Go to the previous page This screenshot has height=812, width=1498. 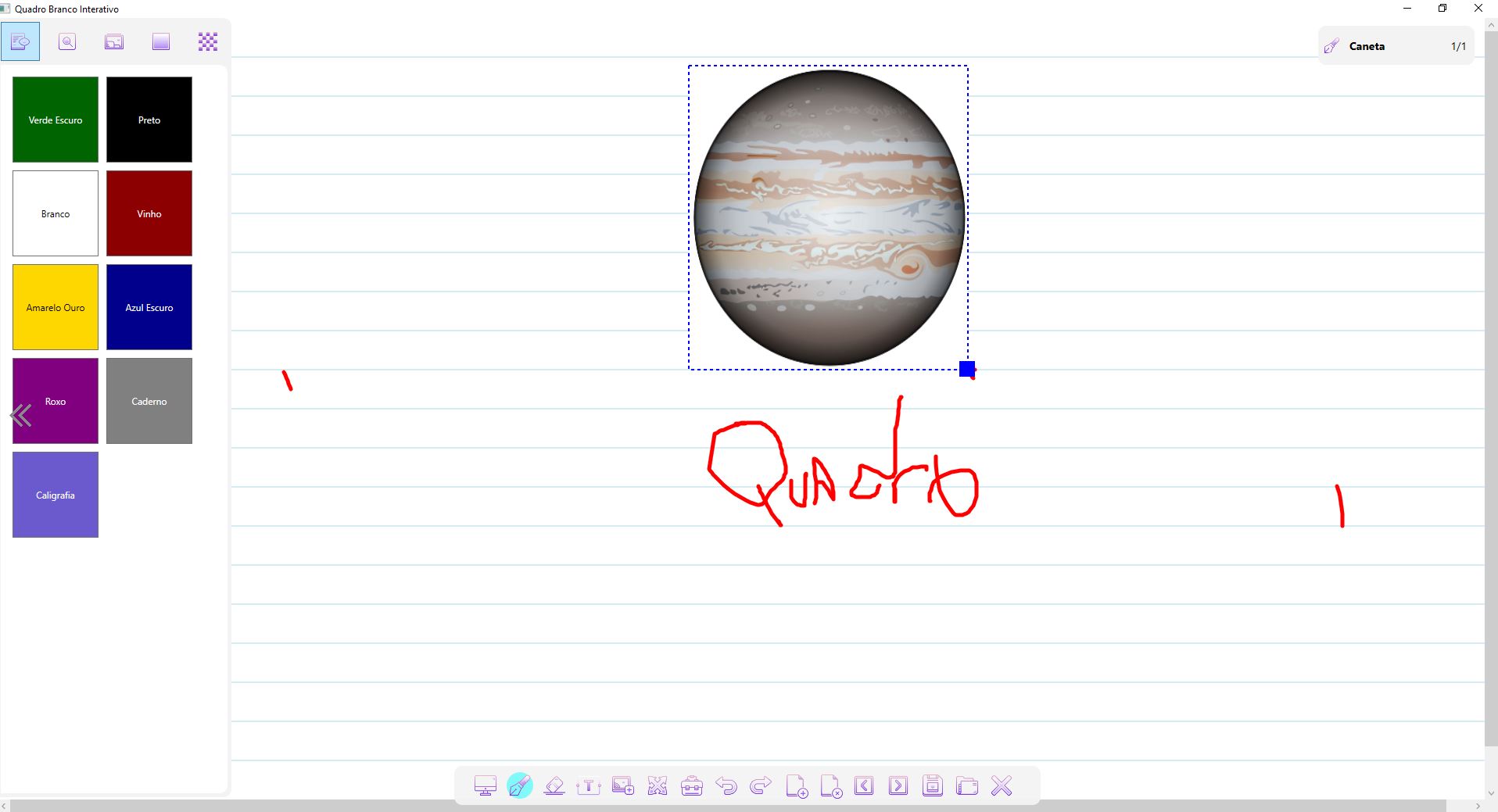click(865, 786)
